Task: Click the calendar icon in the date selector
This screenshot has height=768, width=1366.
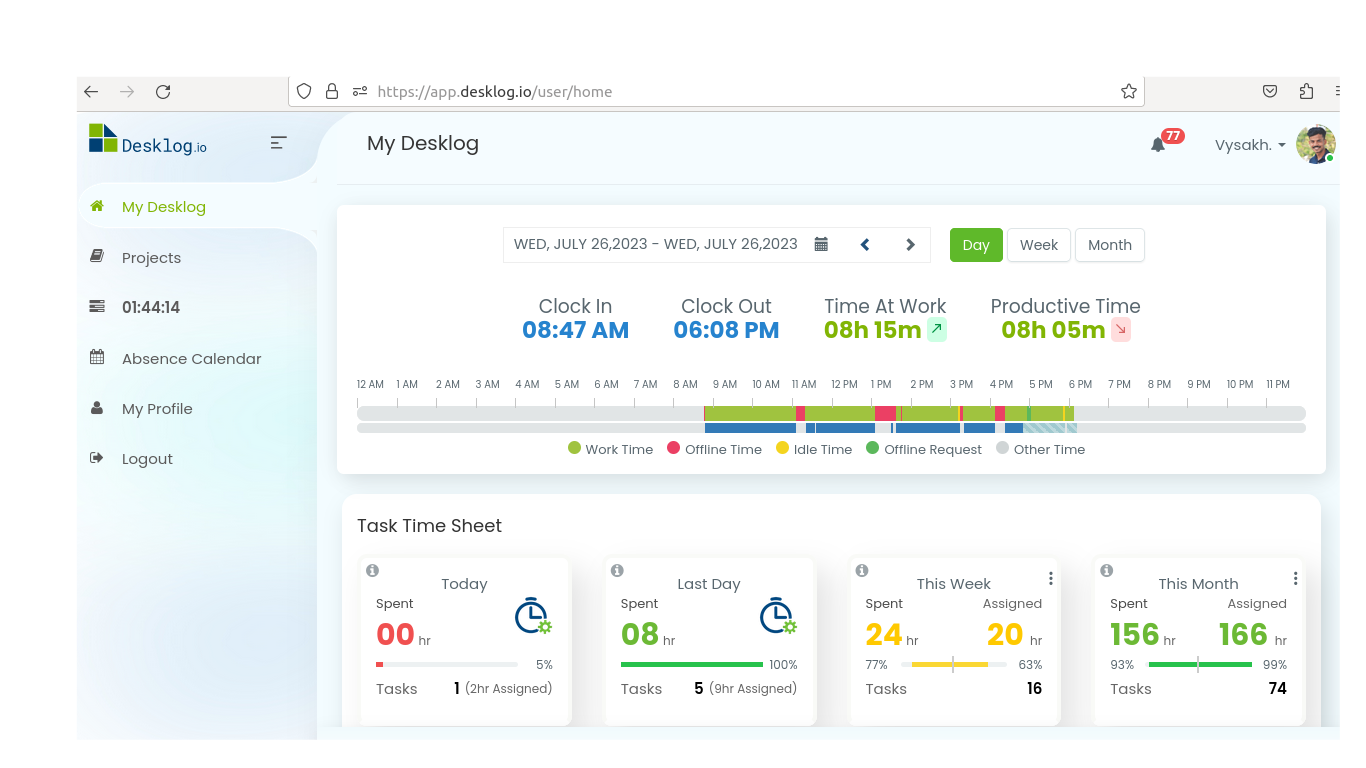Action: pos(821,243)
